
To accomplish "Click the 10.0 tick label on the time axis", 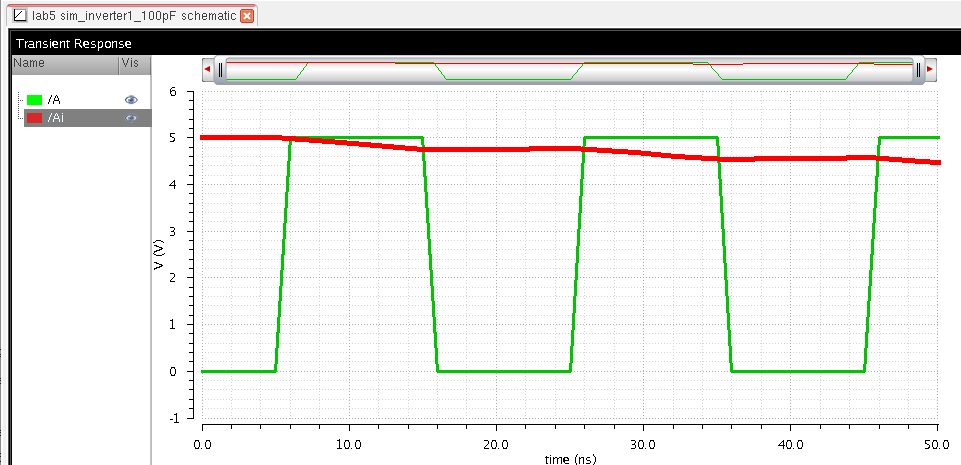I will [x=349, y=445].
